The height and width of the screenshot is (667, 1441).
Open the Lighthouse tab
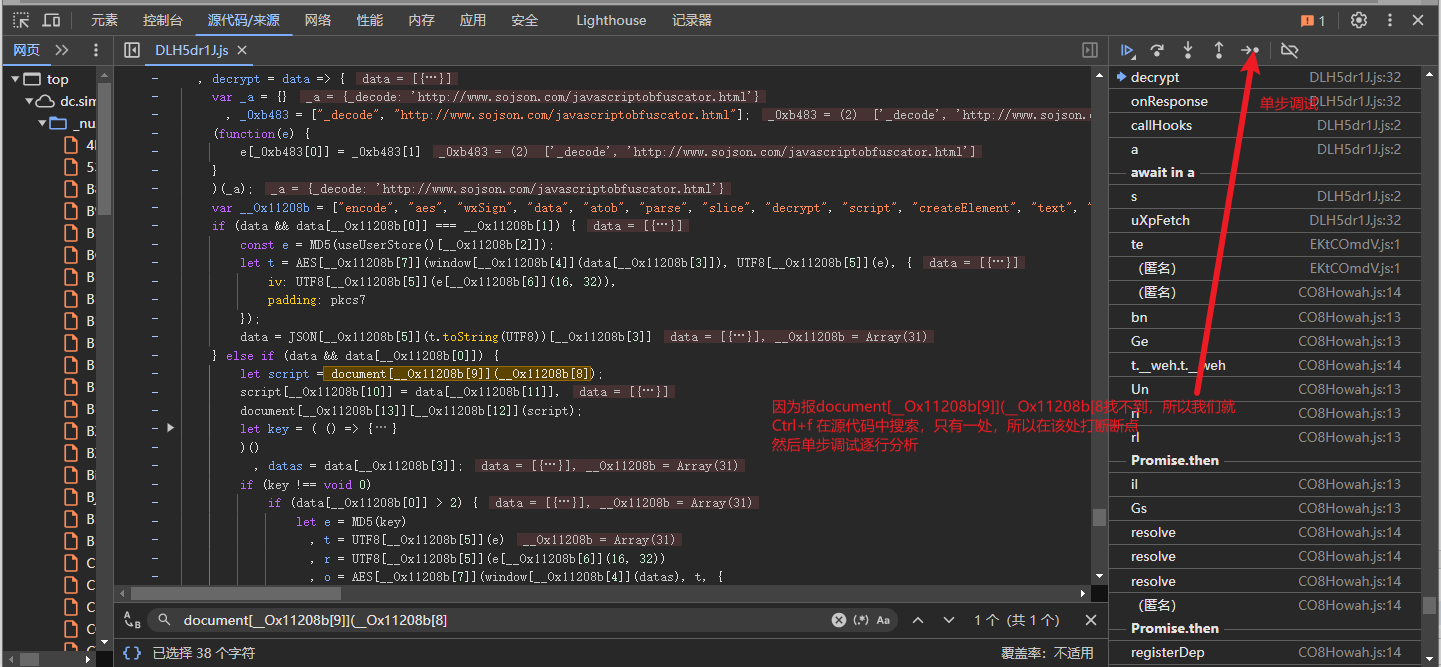pyautogui.click(x=611, y=20)
